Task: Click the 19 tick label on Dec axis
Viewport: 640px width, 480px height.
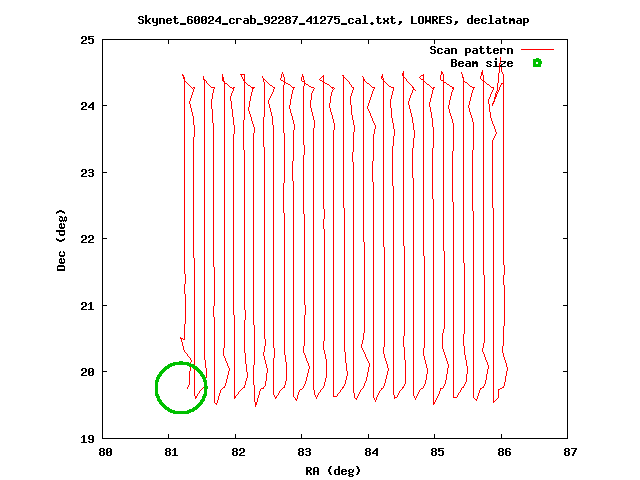Action: point(87,439)
